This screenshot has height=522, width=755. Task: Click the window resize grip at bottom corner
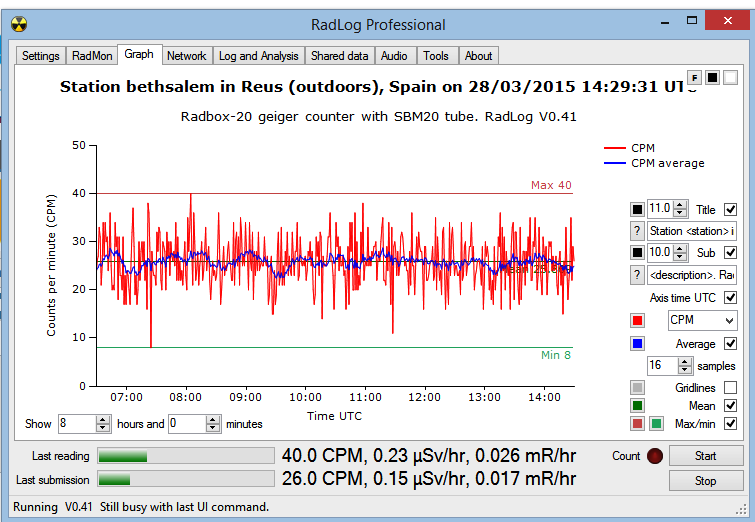pyautogui.click(x=741, y=509)
